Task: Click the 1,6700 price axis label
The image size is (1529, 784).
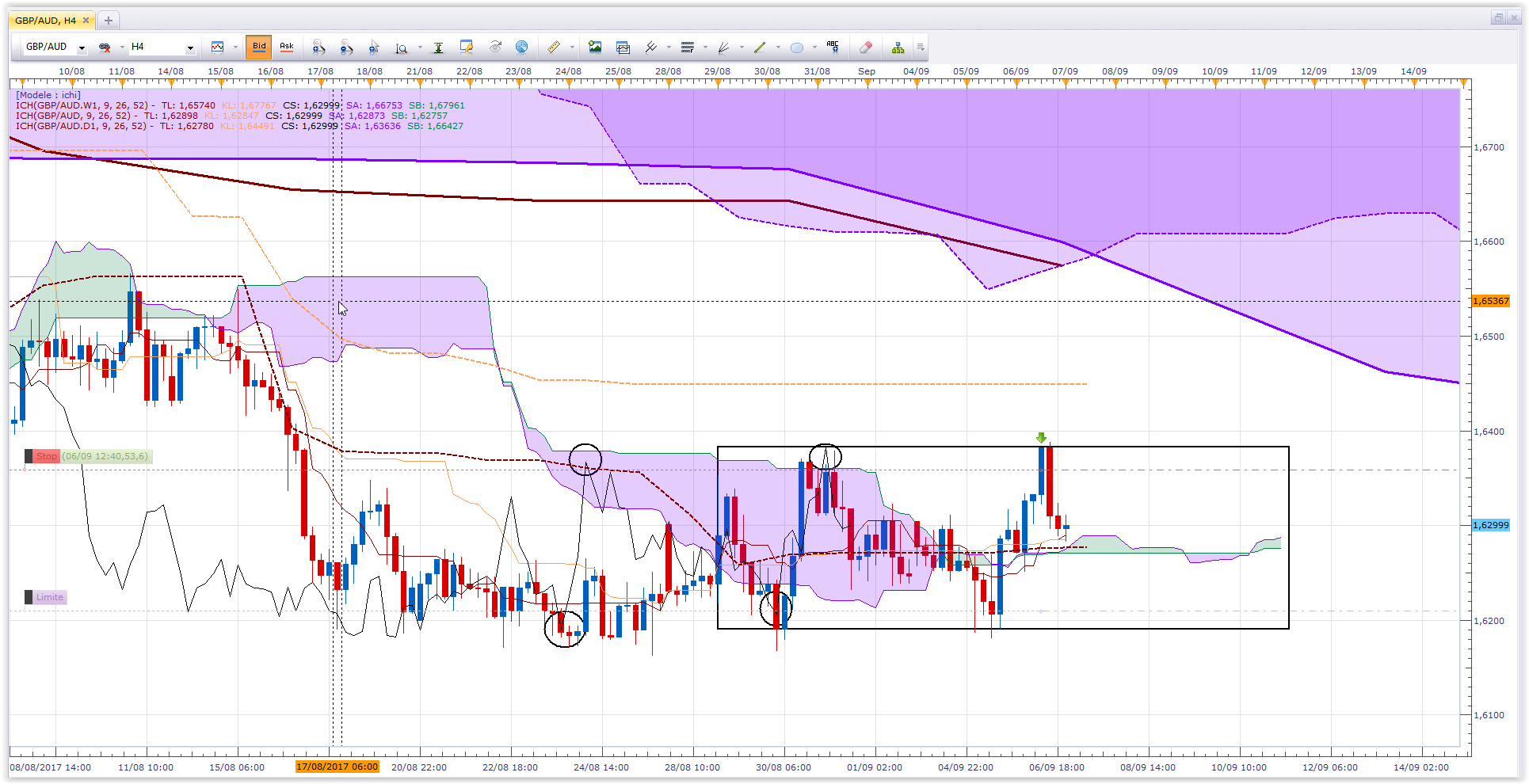Action: tap(1489, 147)
